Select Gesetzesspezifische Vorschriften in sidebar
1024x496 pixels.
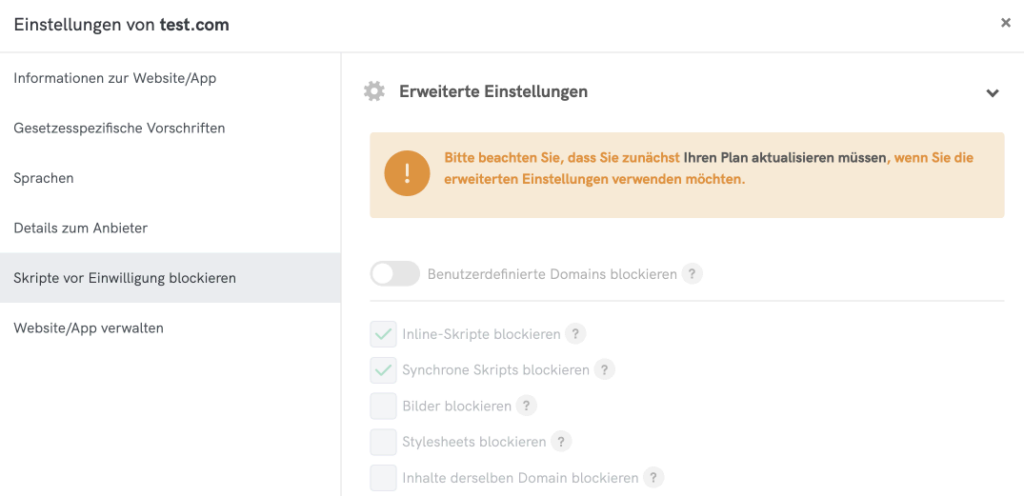pos(119,128)
